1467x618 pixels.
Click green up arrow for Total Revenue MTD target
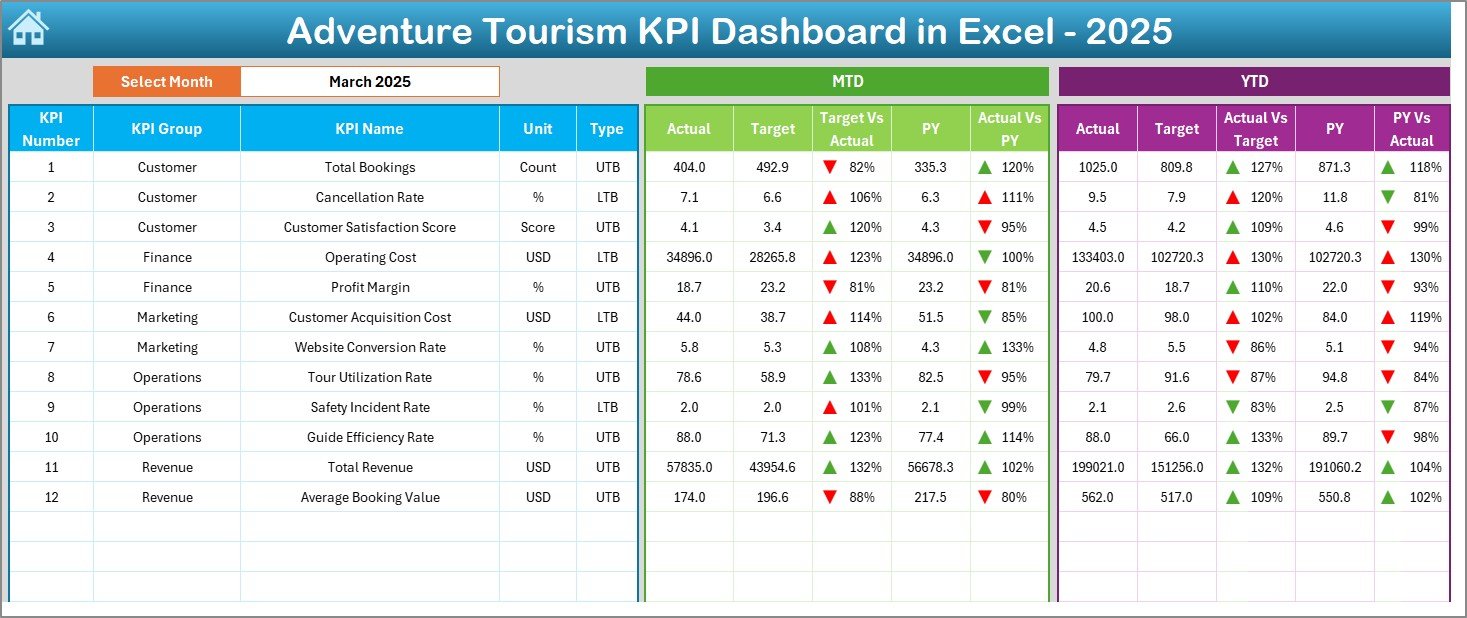(x=829, y=468)
